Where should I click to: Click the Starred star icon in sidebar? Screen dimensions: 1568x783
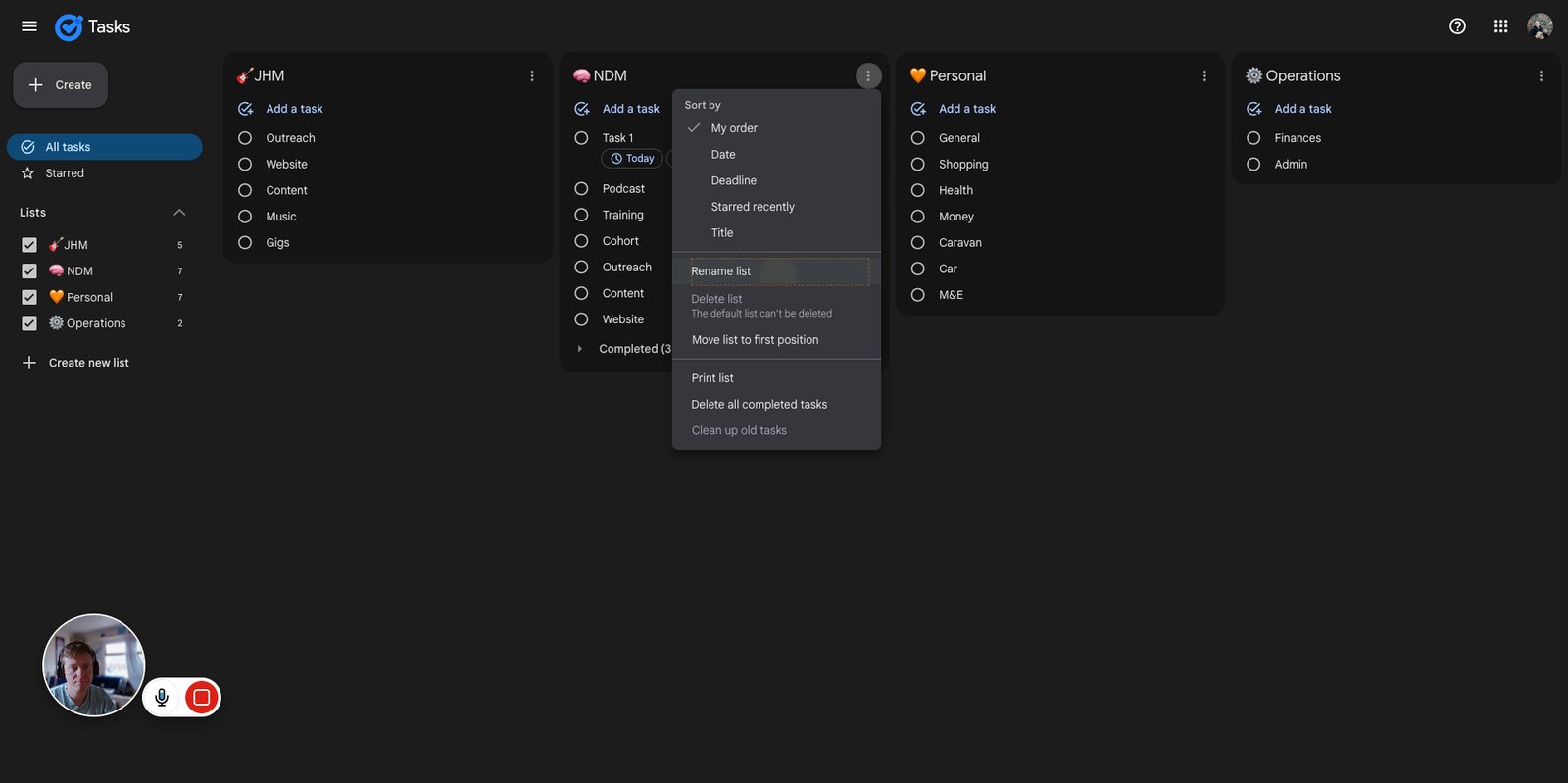[x=27, y=173]
